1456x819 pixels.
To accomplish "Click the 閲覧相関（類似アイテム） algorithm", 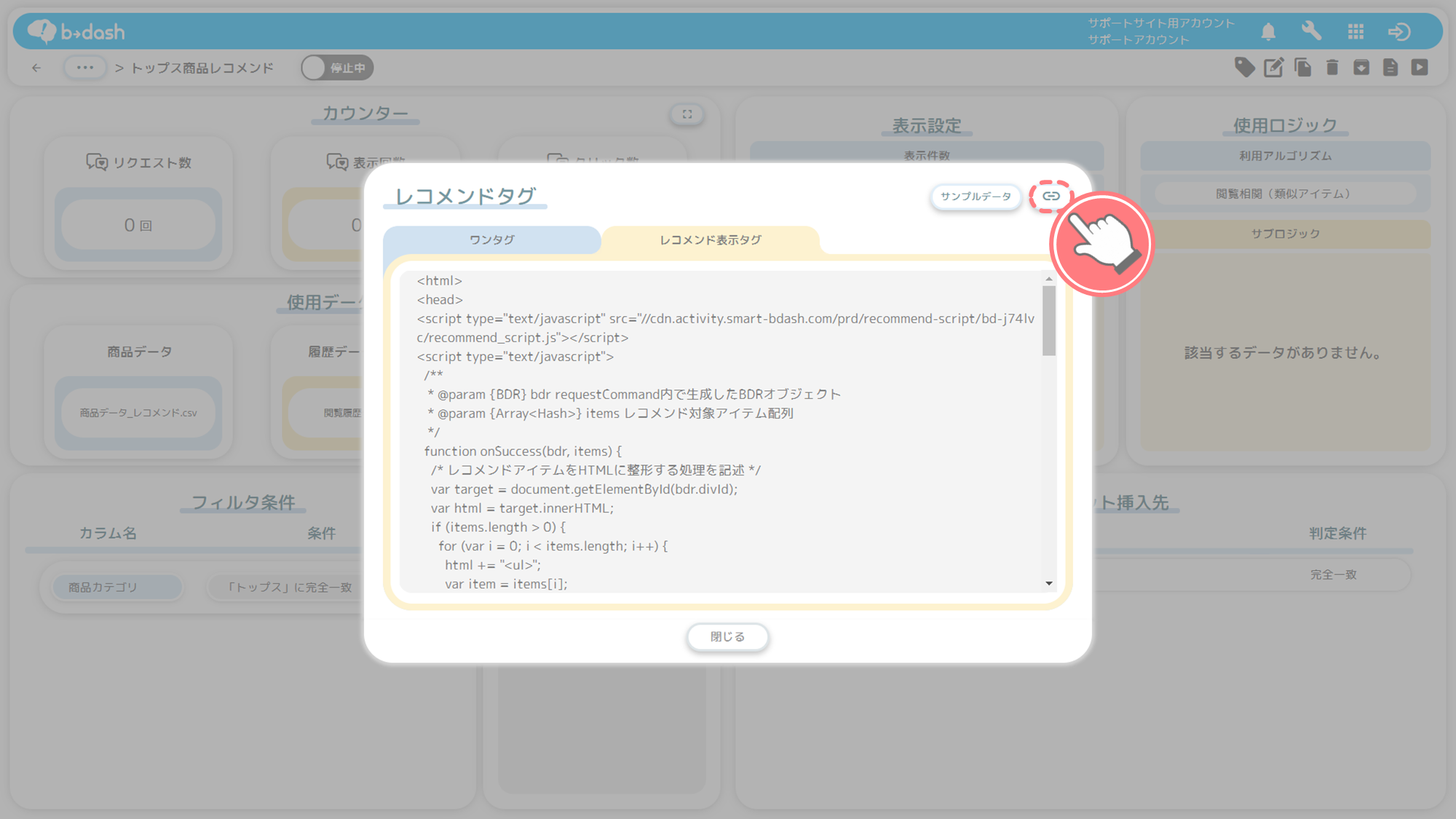I will 1285,194.
